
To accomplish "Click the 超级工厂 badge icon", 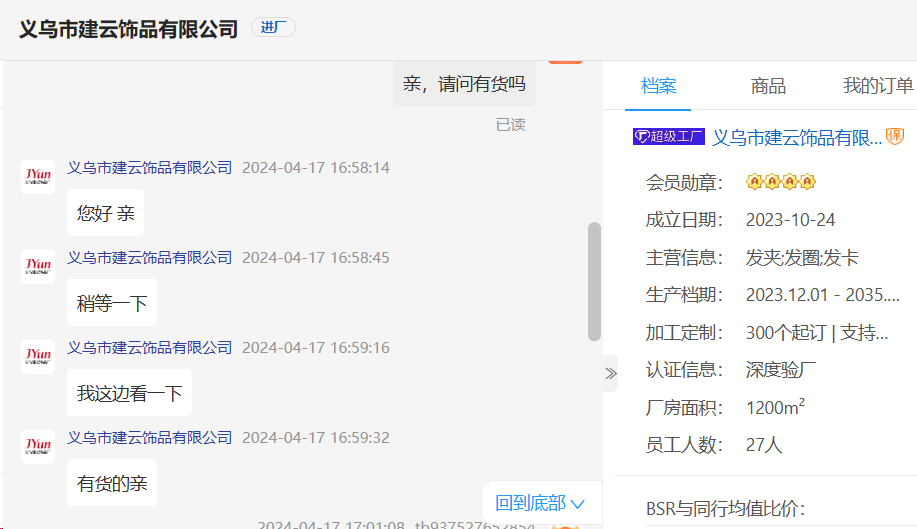I will 668,137.
